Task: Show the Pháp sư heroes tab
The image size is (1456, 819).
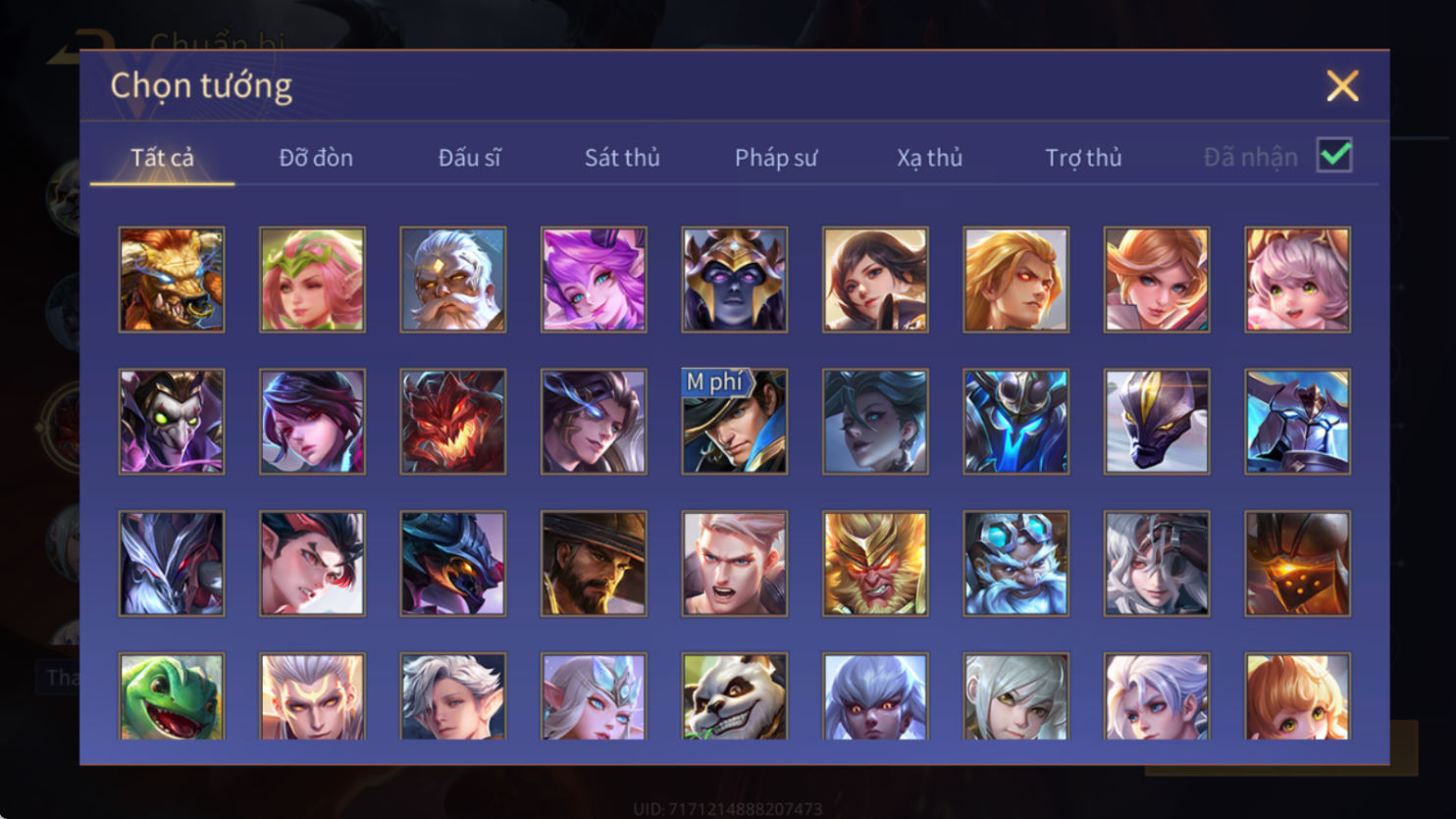Action: [x=776, y=157]
